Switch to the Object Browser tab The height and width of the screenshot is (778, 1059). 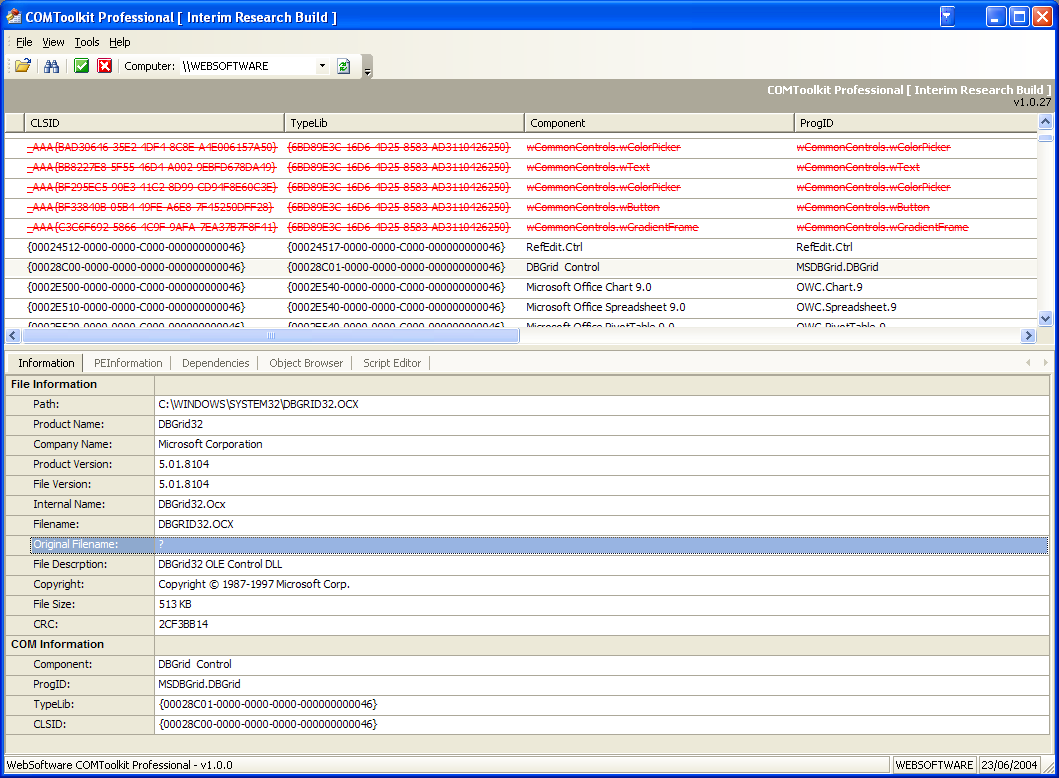pyautogui.click(x=306, y=363)
